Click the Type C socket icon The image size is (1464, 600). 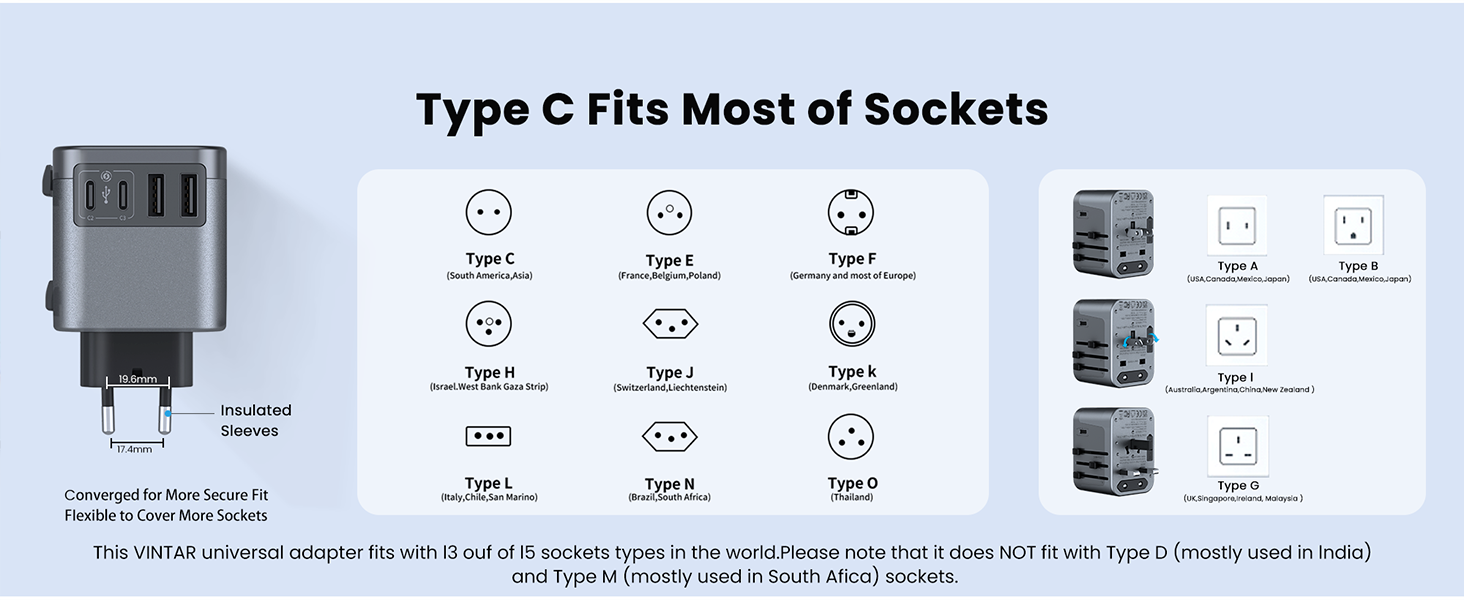coord(489,213)
